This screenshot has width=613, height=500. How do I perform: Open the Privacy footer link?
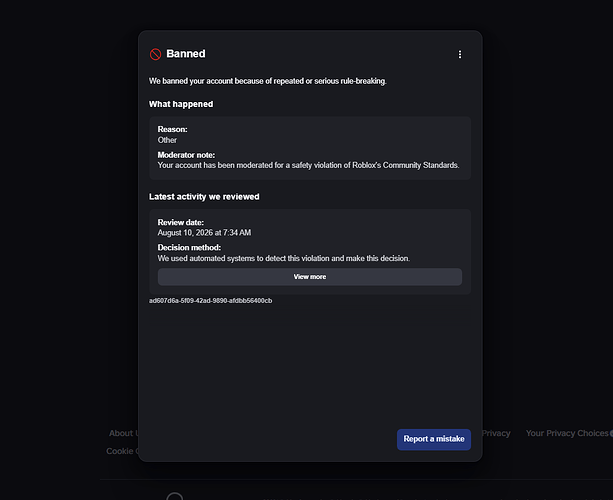[496, 433]
